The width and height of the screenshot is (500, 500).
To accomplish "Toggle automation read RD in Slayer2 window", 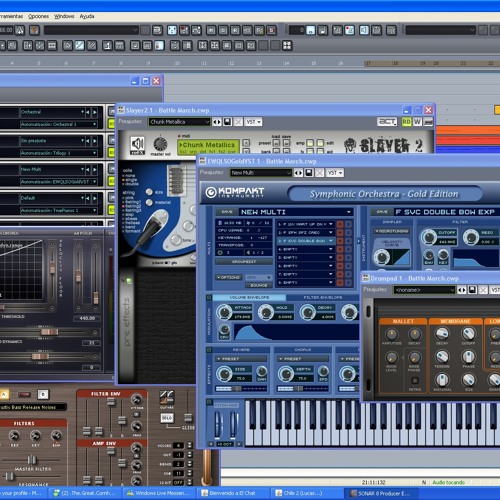I will [x=406, y=122].
